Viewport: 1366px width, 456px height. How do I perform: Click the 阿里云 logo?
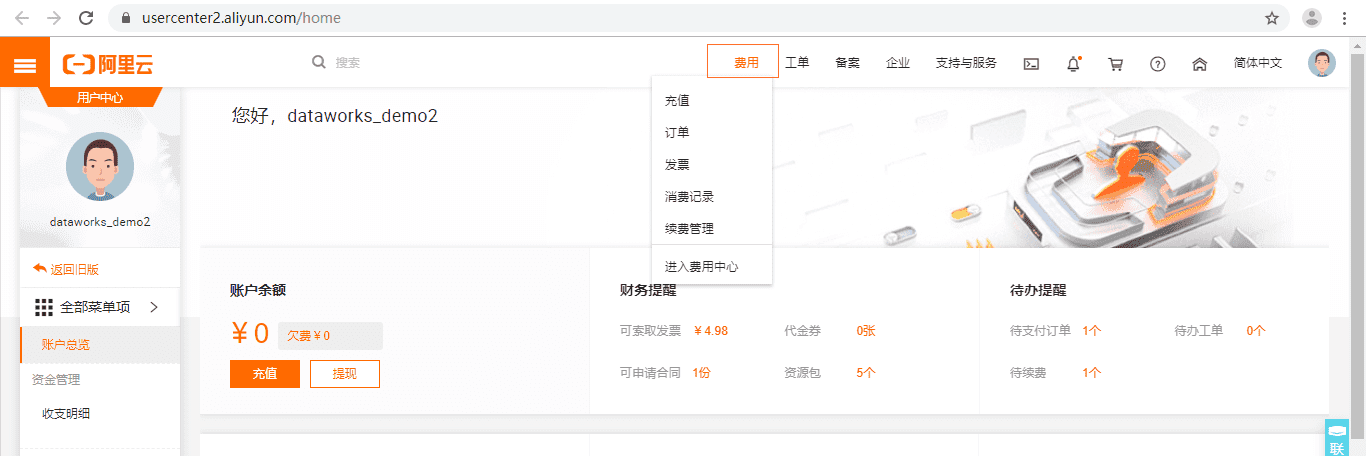(108, 64)
